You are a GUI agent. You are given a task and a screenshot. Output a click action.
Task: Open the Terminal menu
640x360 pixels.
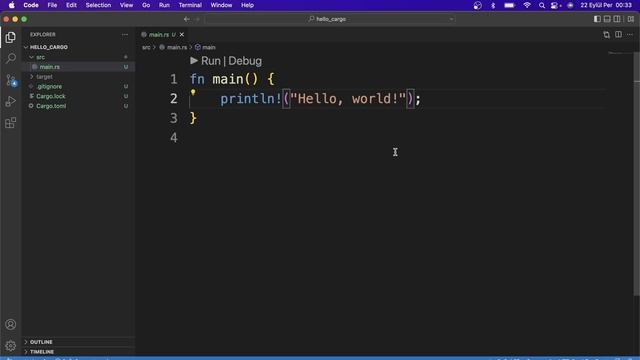pos(190,5)
